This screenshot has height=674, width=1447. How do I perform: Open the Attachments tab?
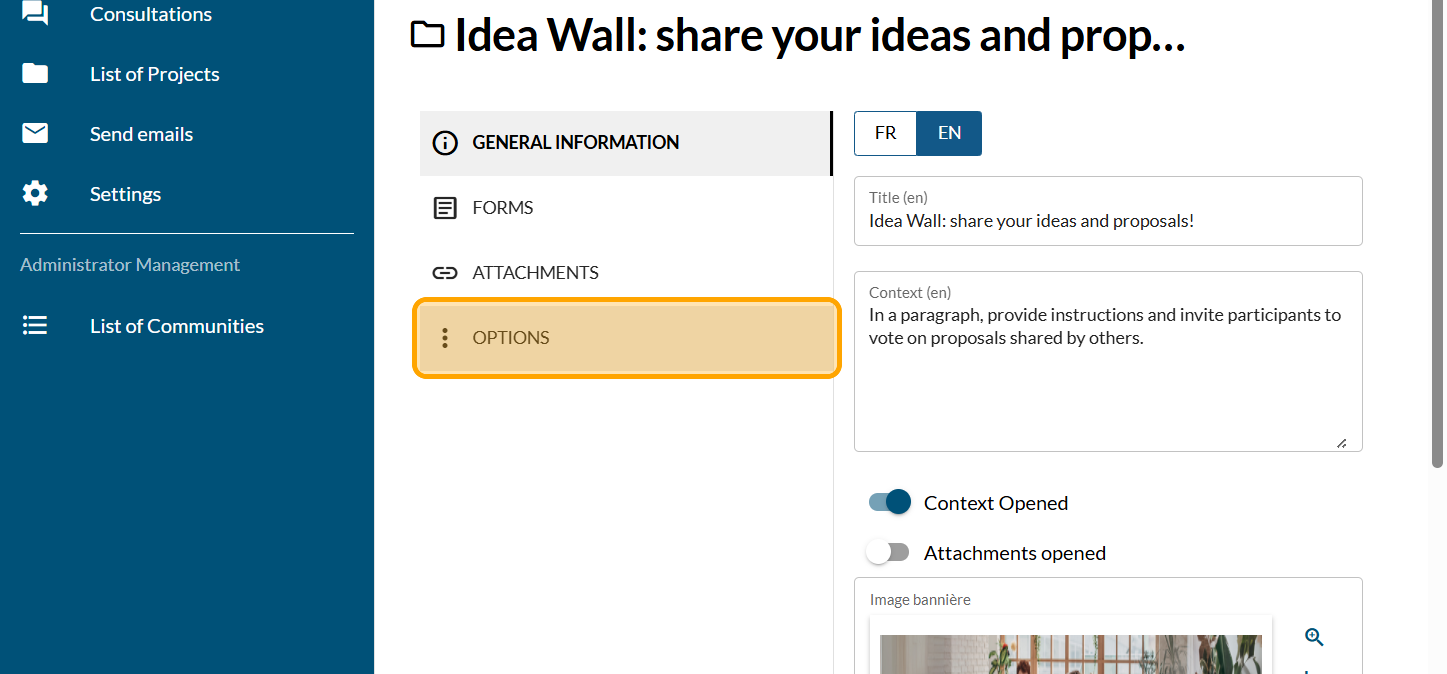[535, 273]
